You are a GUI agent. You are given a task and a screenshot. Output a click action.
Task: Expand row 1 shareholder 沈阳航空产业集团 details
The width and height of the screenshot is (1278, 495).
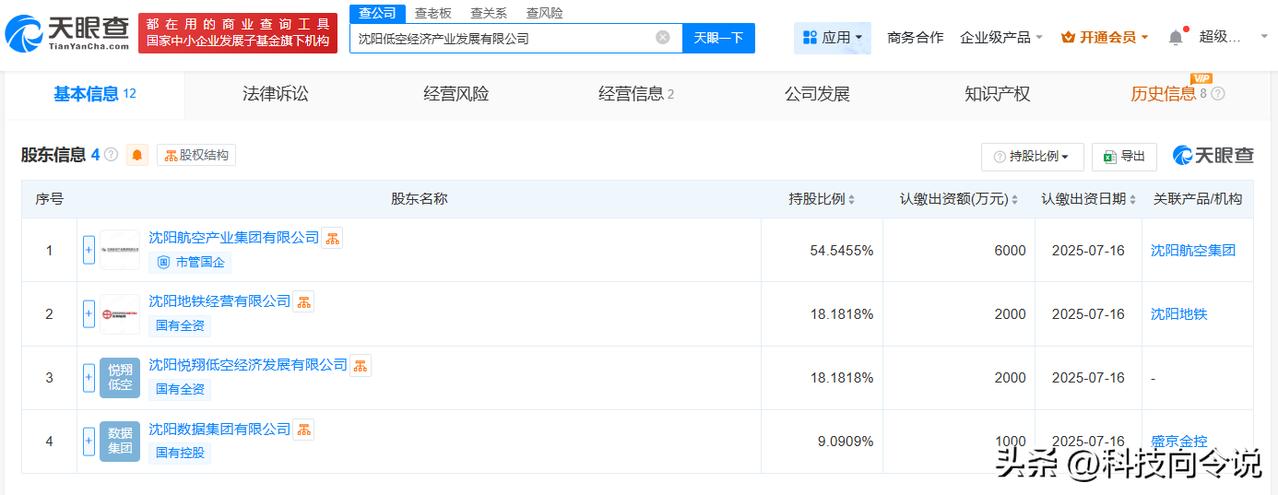point(89,250)
